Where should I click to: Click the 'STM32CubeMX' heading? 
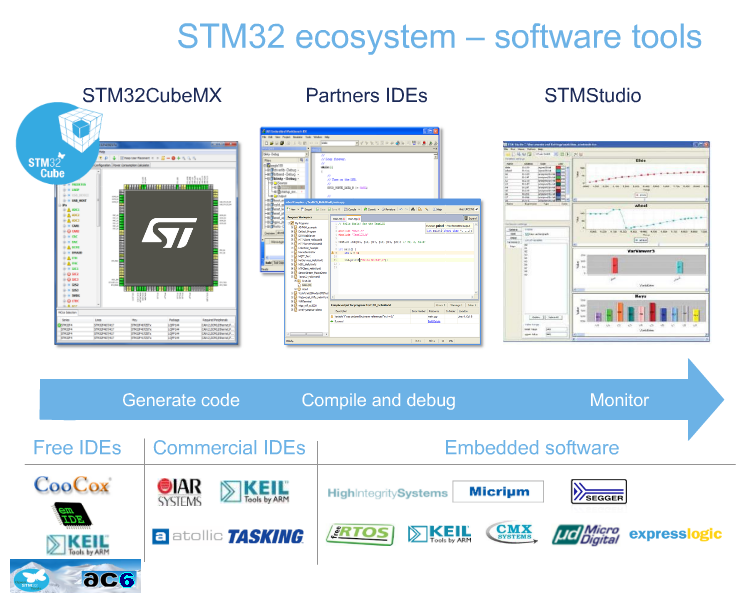(152, 95)
